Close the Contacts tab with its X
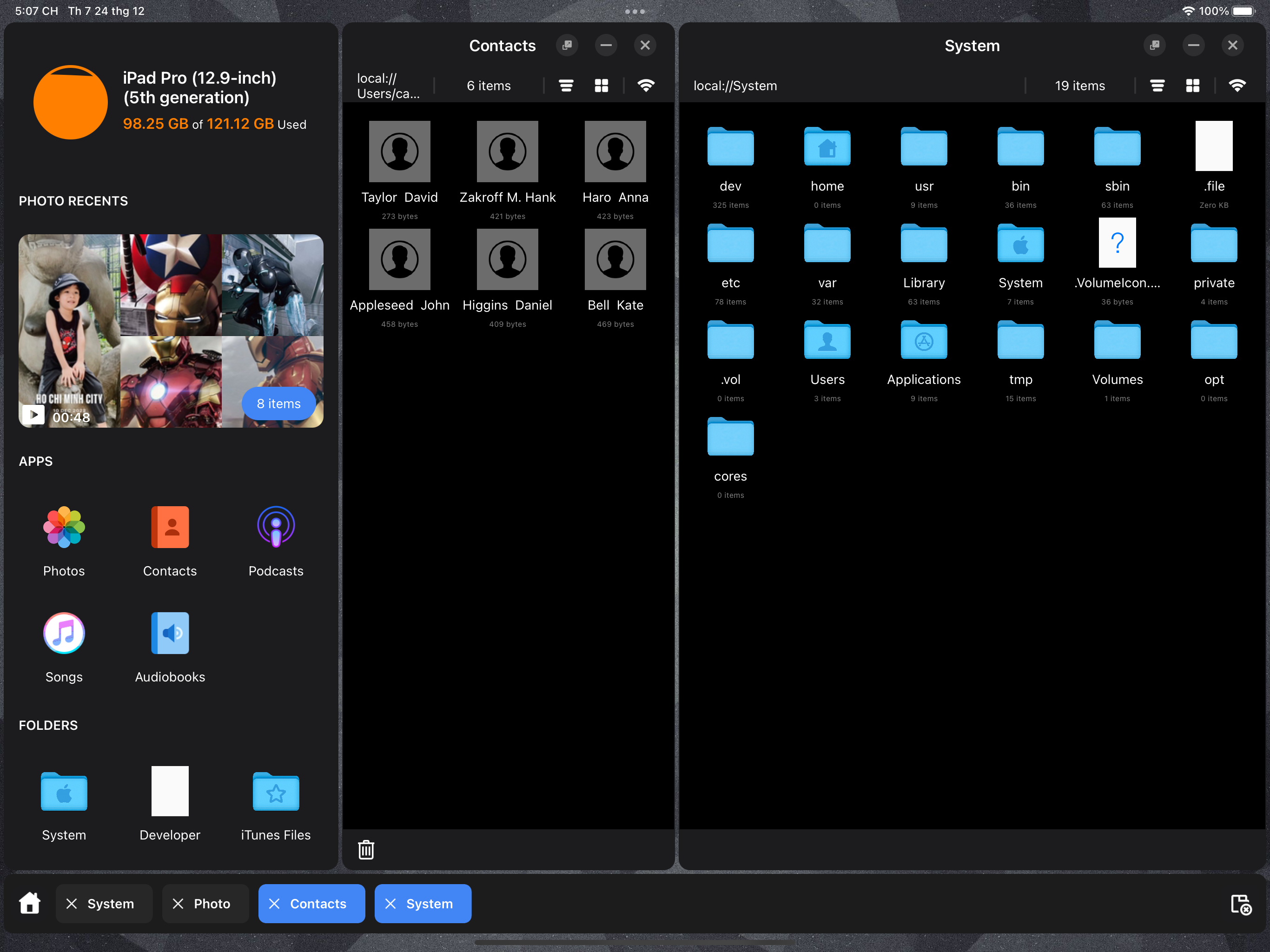This screenshot has width=1270, height=952. pyautogui.click(x=274, y=903)
